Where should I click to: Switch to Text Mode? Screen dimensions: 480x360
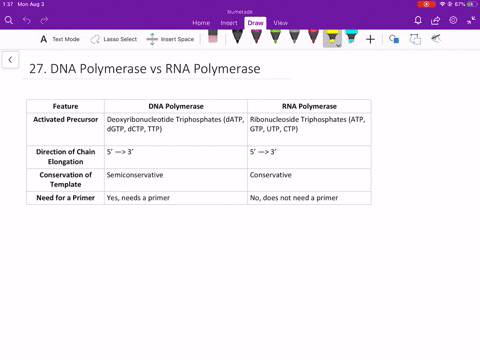[x=60, y=39]
